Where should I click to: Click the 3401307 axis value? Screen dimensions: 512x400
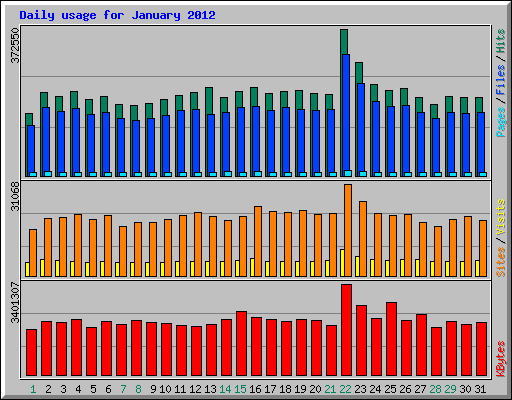(x=16, y=303)
